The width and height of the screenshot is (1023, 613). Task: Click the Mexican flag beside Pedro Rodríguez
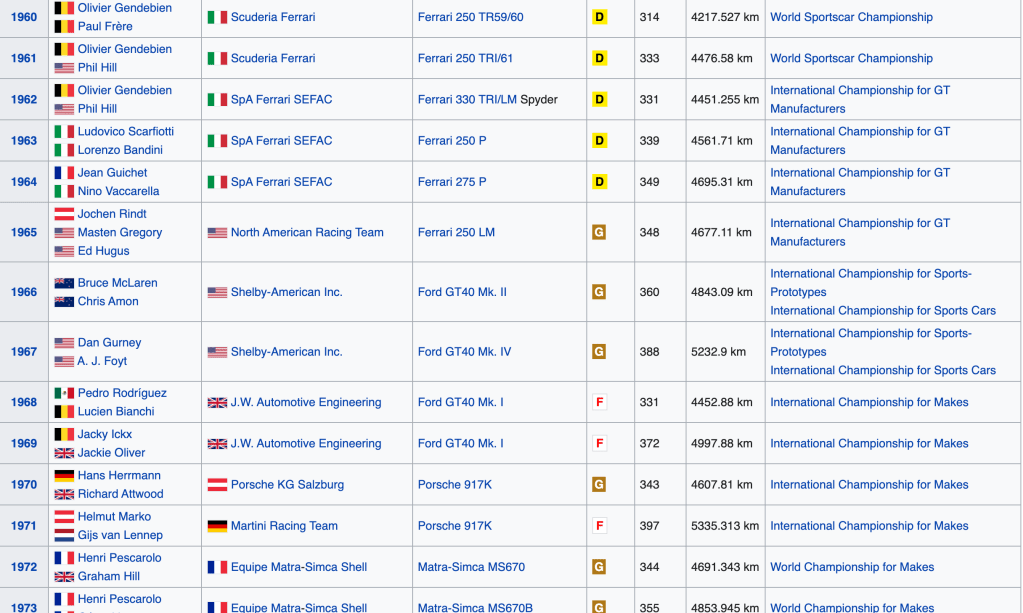tap(64, 393)
